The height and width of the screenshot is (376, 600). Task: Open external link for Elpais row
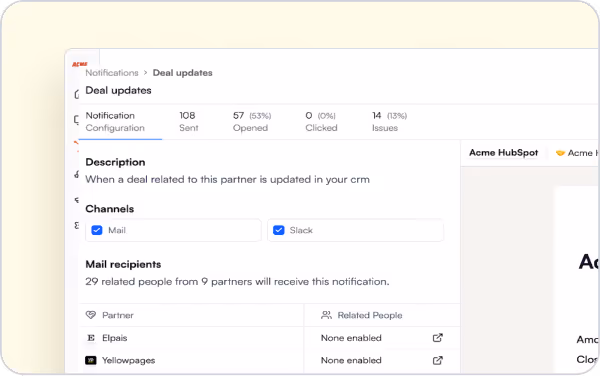tap(437, 338)
